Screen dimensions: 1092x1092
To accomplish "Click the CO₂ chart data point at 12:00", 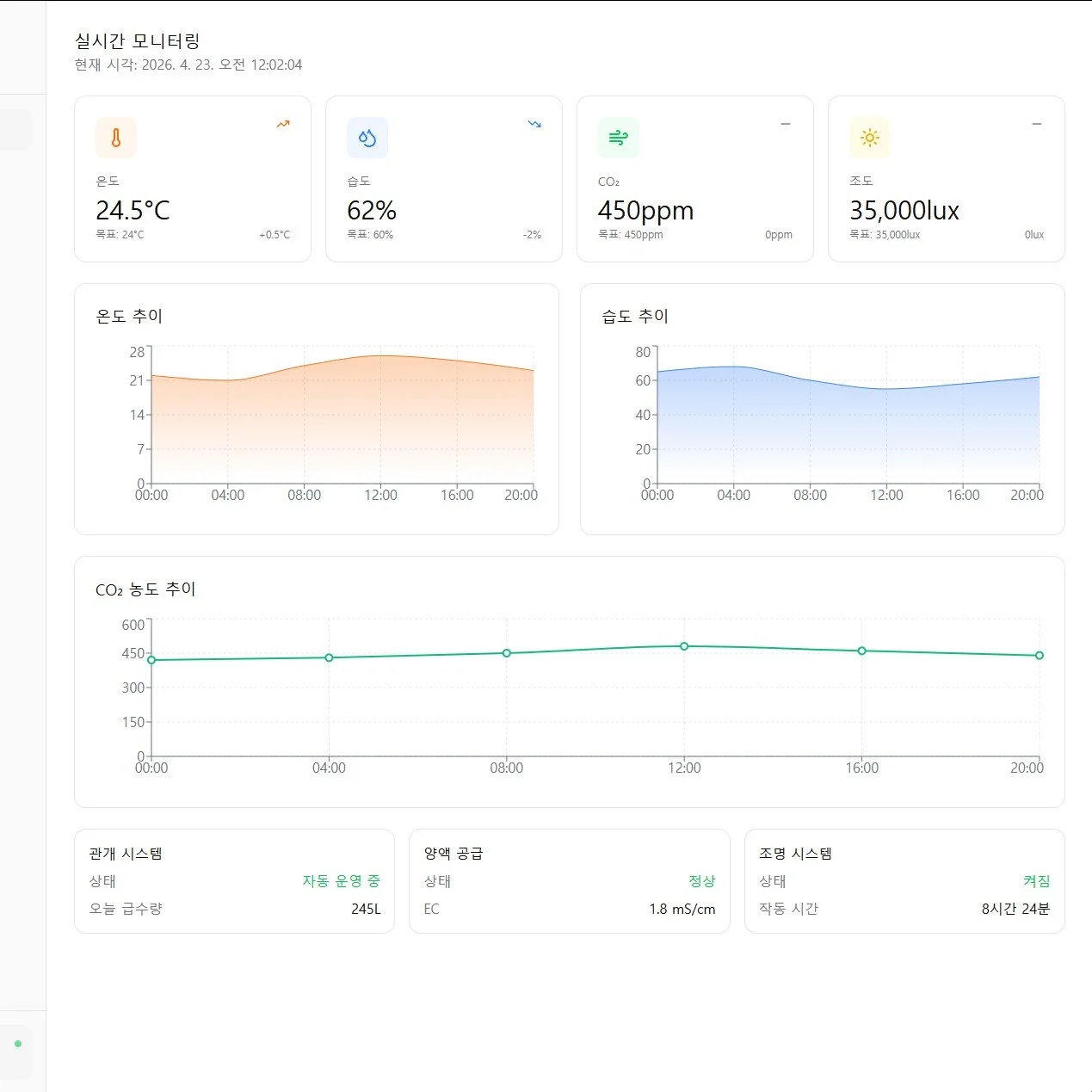I will click(684, 646).
